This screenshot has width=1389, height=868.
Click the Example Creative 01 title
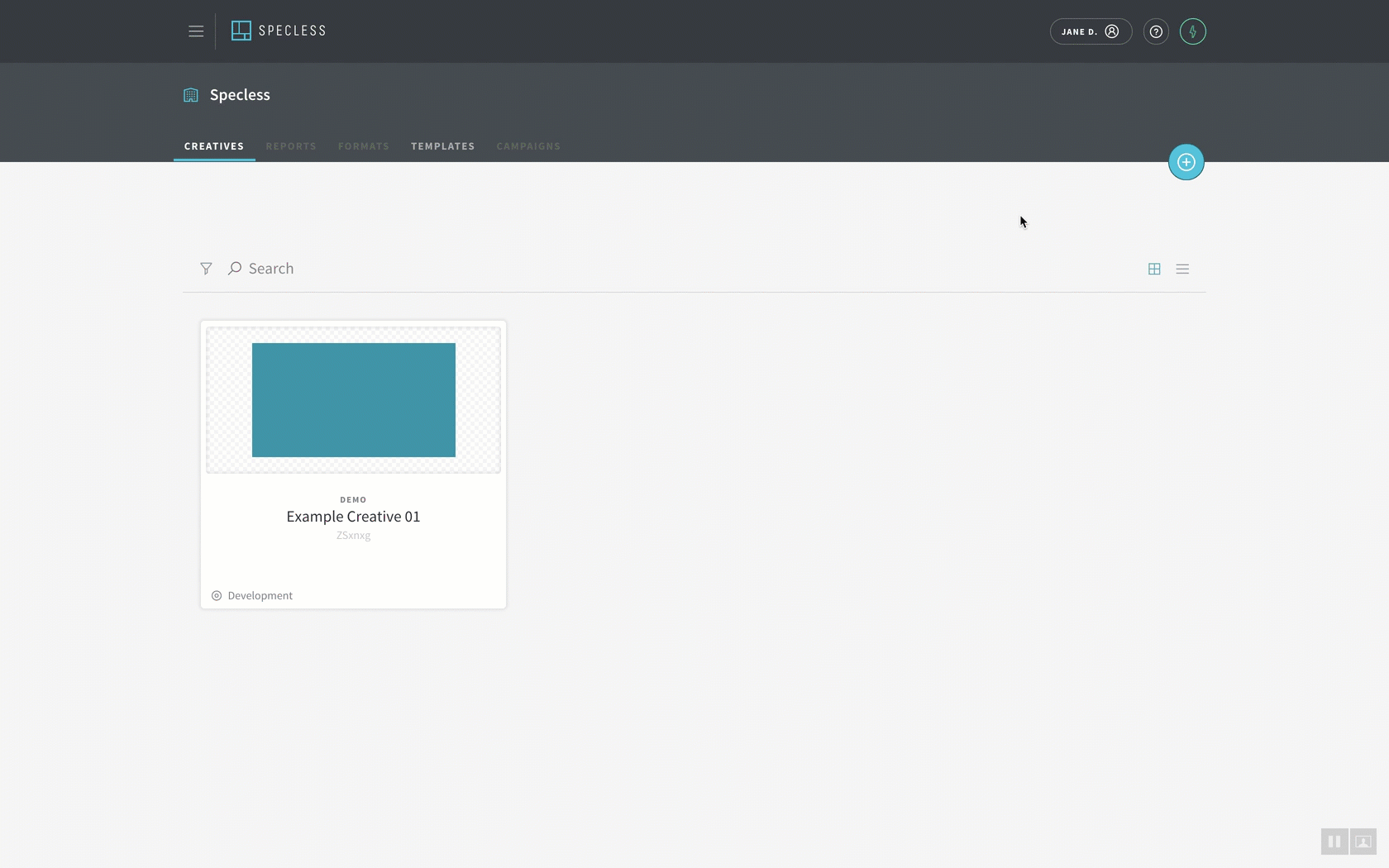coord(353,517)
